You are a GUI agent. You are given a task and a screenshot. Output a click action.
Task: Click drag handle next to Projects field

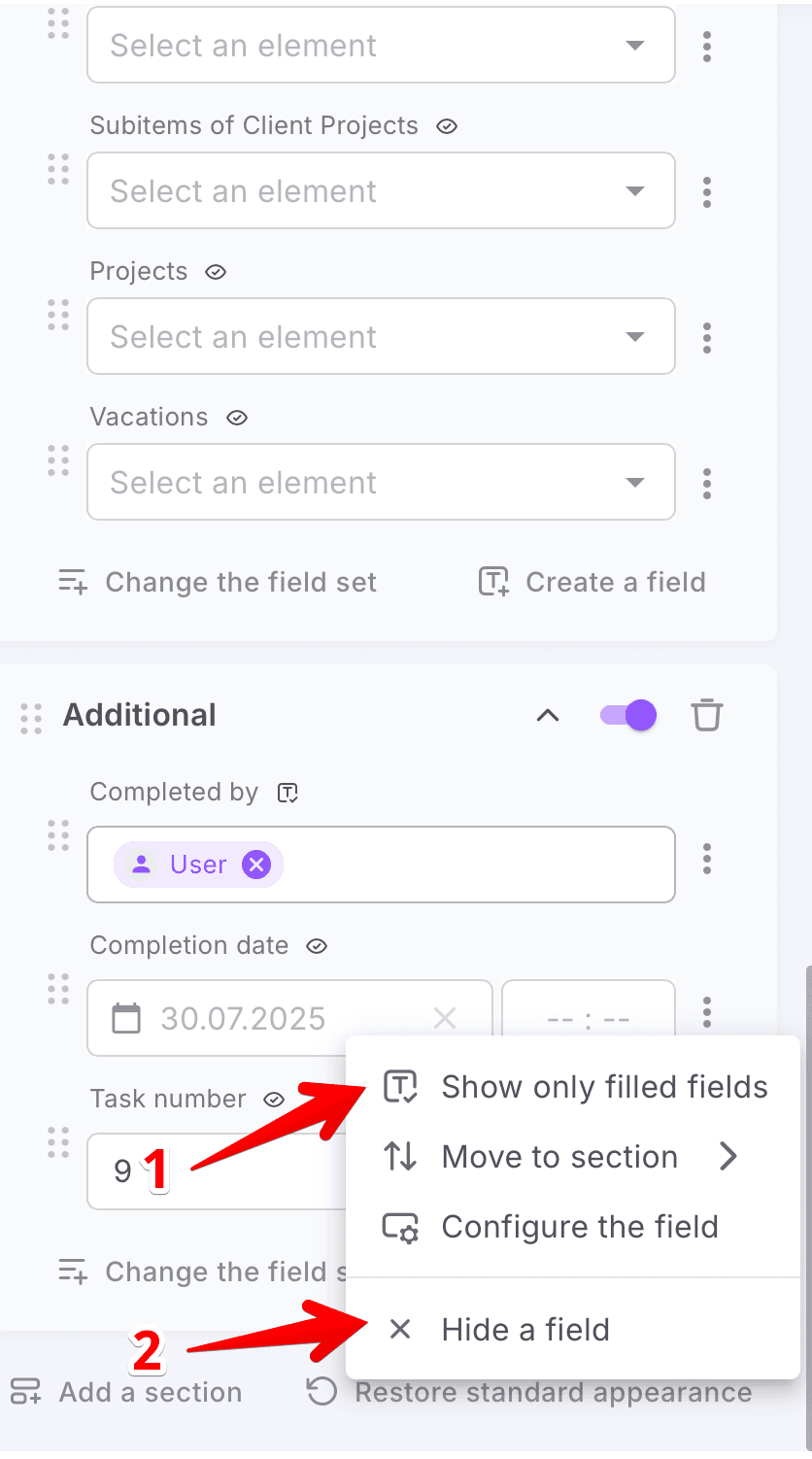click(x=58, y=315)
